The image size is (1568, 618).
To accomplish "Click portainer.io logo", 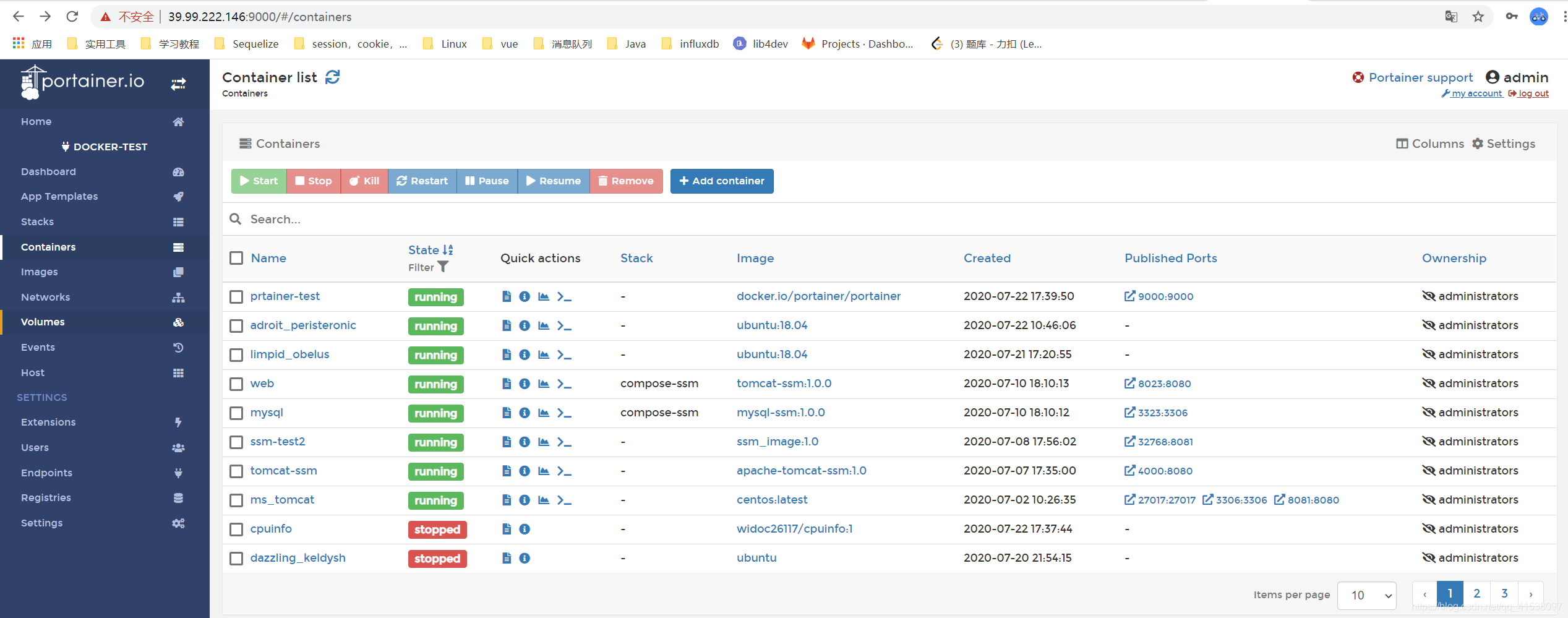I will 82,82.
